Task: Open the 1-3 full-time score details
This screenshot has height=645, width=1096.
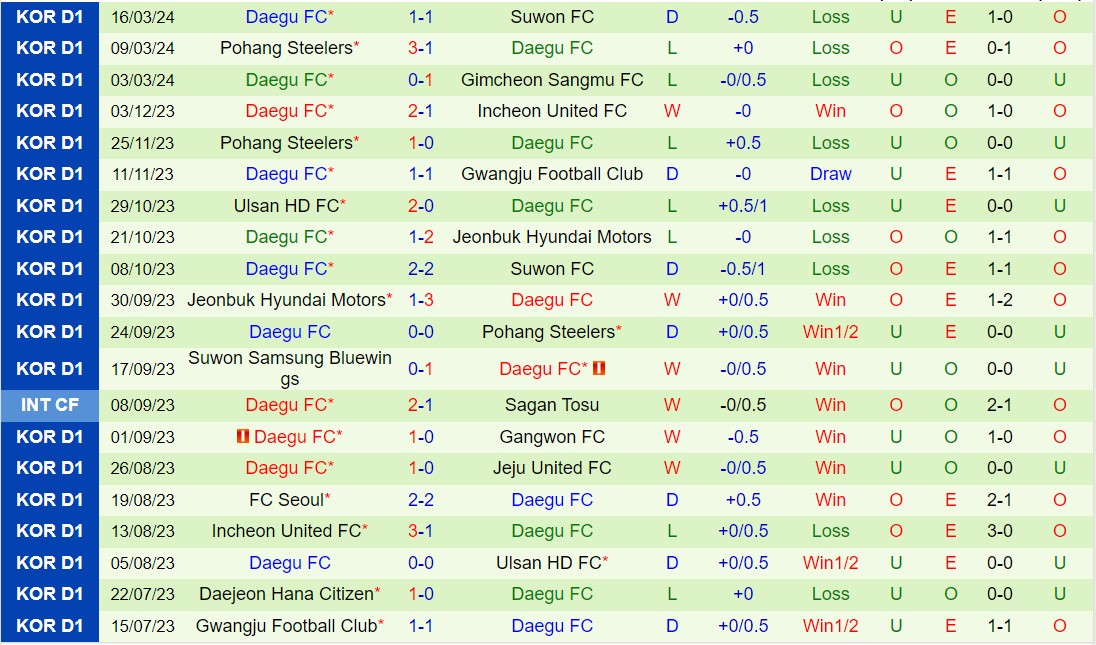Action: [x=421, y=300]
